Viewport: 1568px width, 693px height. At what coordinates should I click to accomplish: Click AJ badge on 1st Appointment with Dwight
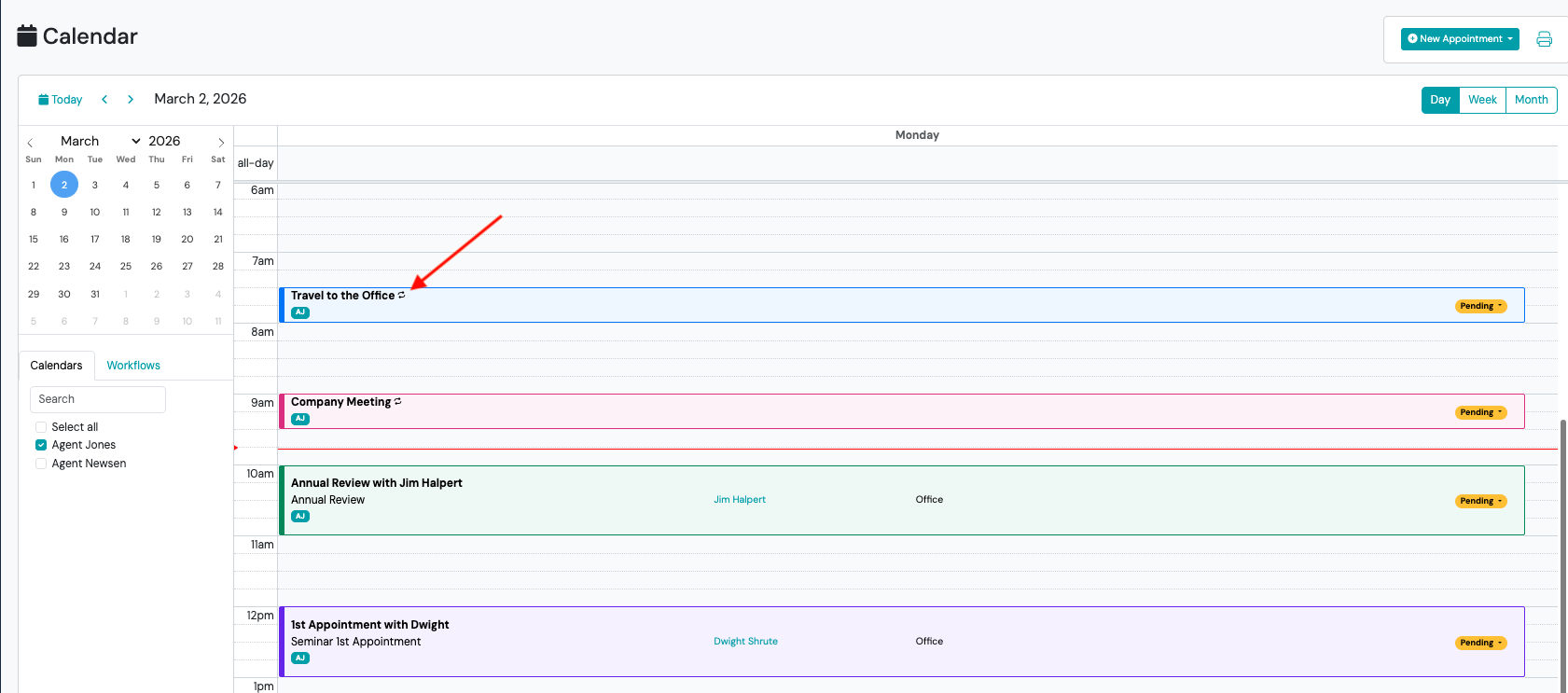pos(300,658)
